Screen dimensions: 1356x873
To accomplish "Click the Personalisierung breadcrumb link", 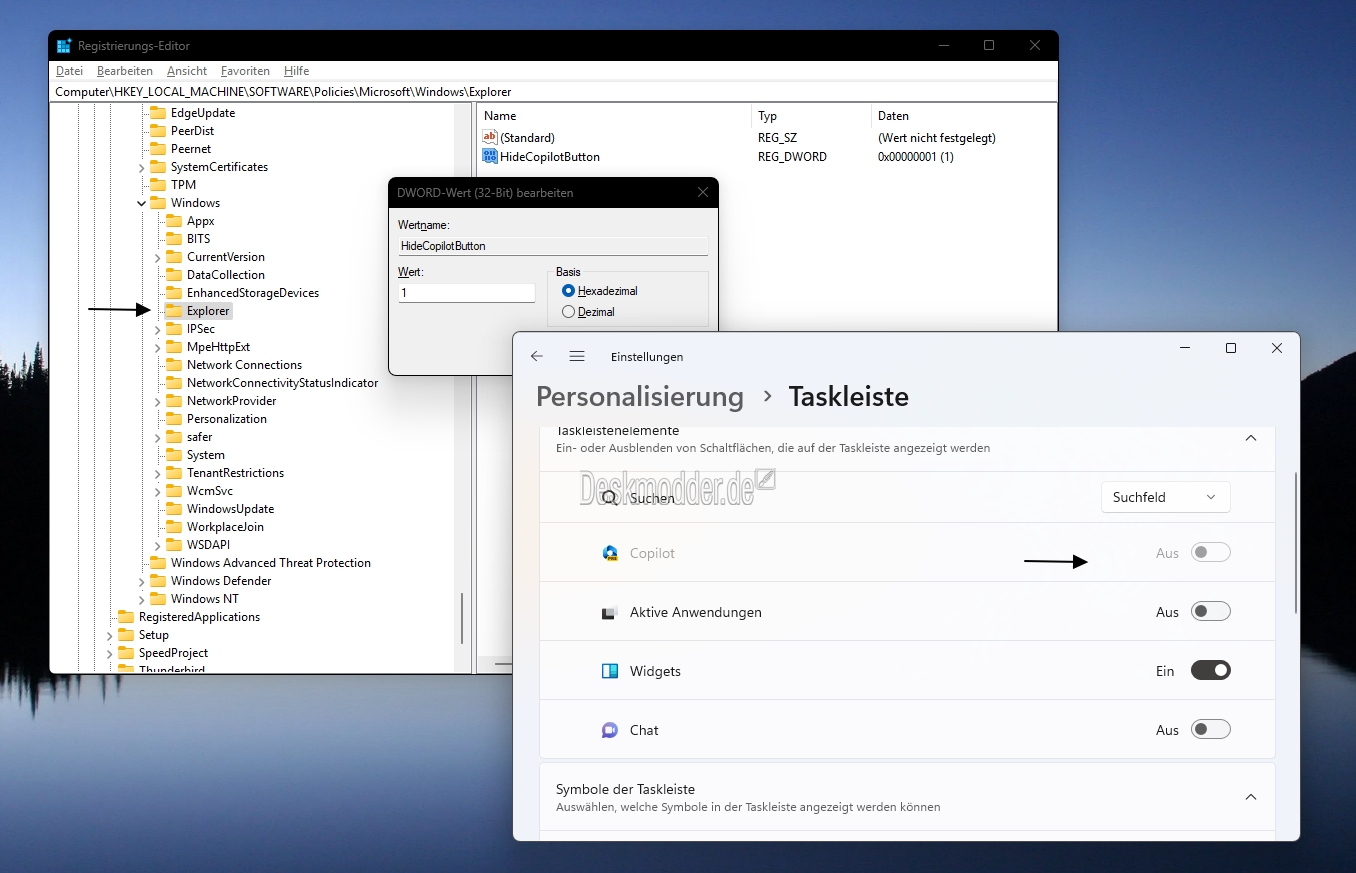I will [x=640, y=397].
